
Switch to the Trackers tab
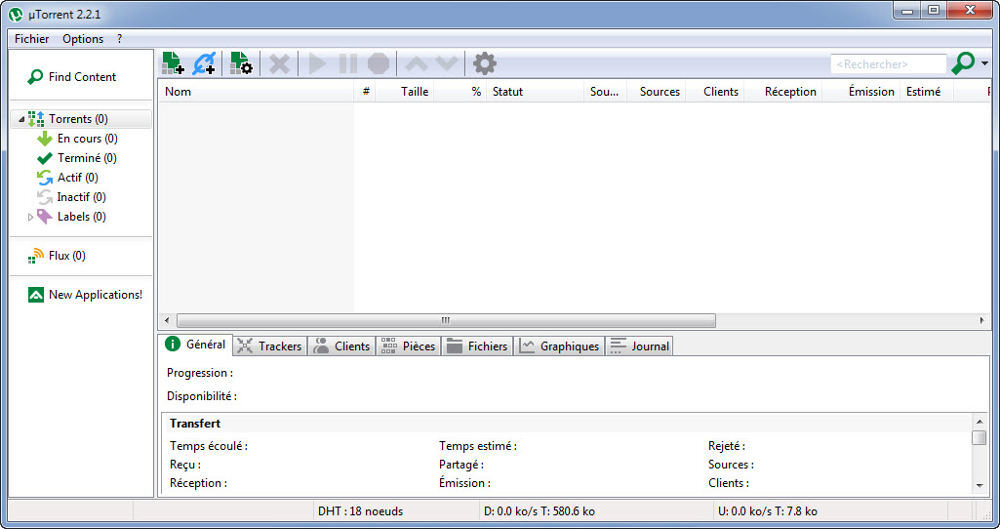coord(270,346)
